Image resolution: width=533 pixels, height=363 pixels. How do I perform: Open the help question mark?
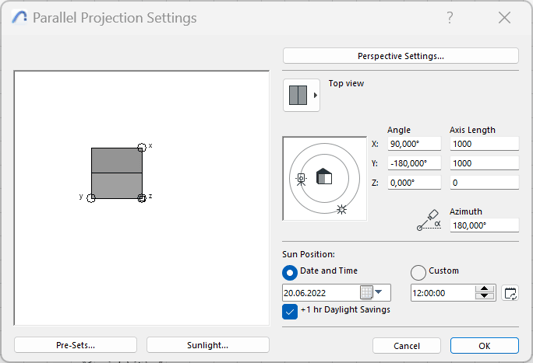pyautogui.click(x=450, y=17)
